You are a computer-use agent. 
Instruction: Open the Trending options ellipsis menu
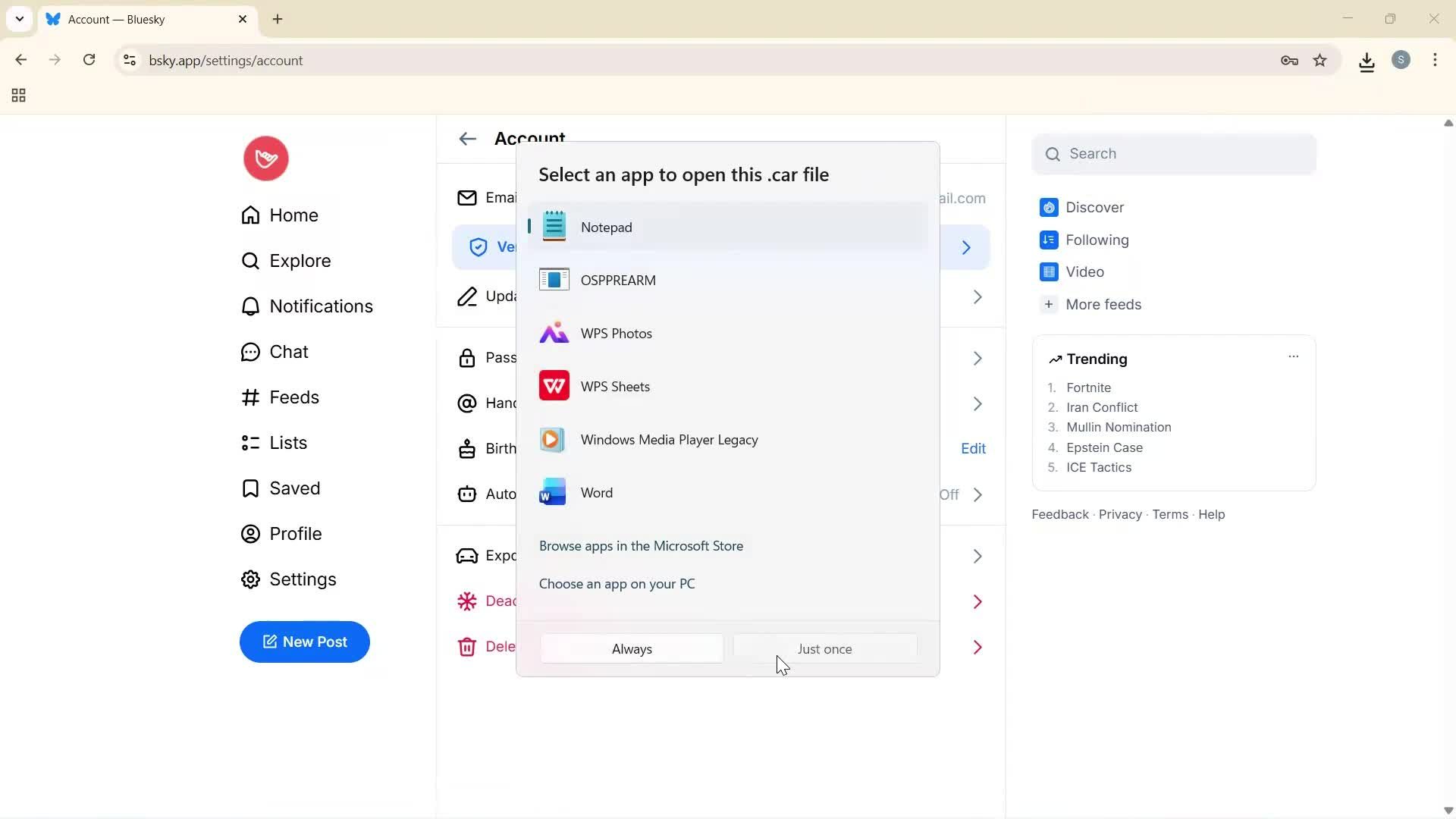point(1293,356)
